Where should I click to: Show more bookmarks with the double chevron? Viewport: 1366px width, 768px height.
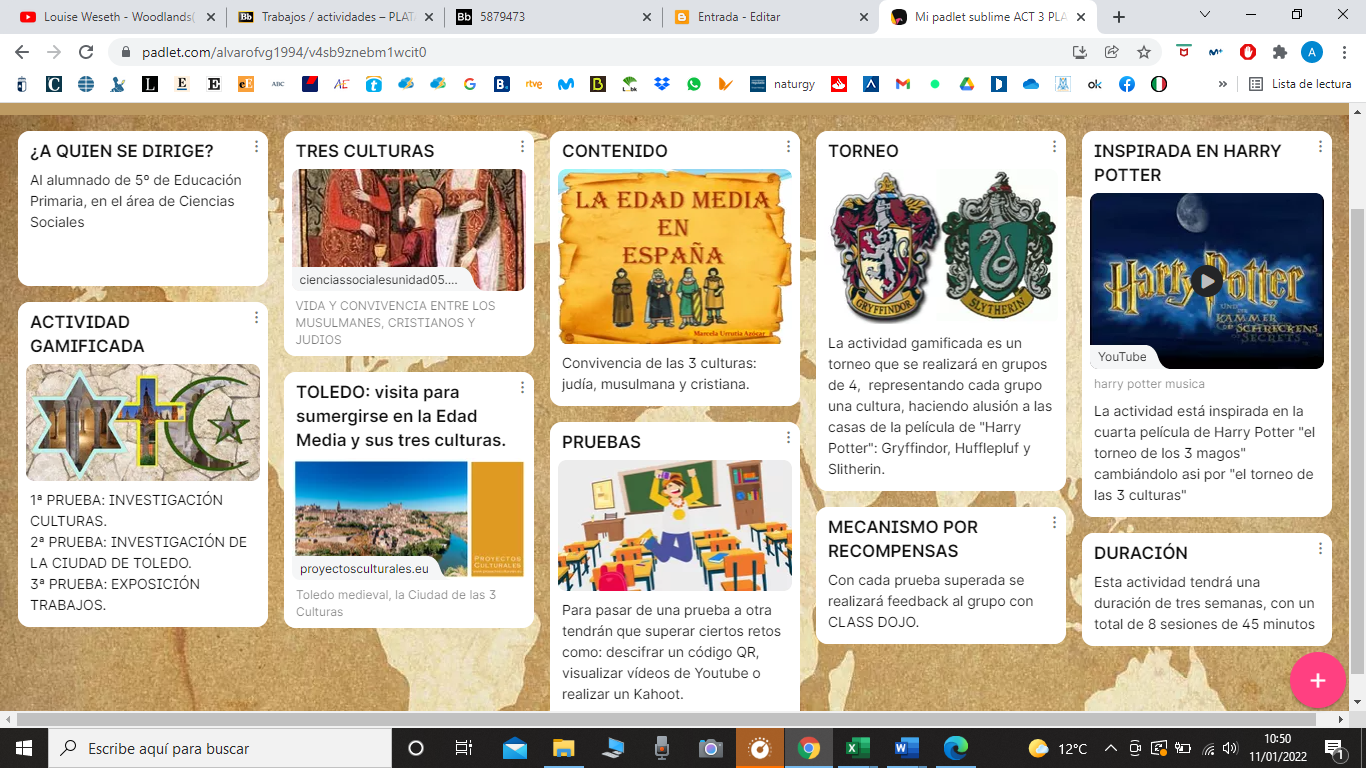[1222, 85]
